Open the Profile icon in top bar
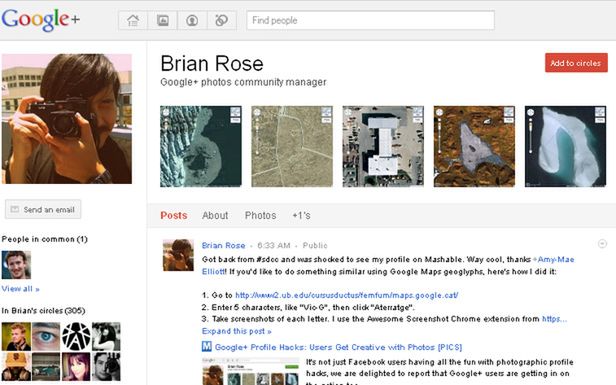Screen dimensions: 616x385 192,20
